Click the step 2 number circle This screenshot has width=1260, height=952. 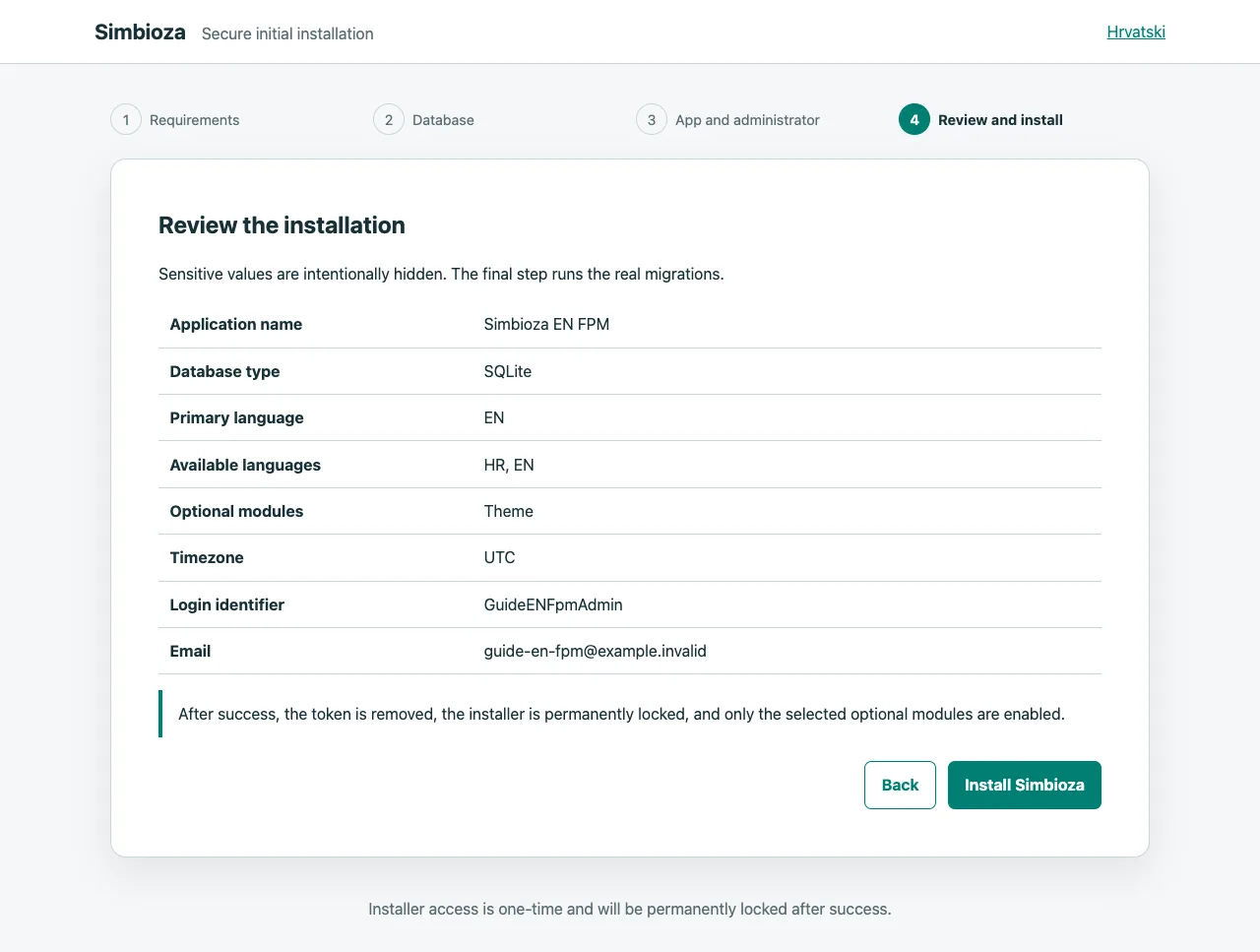pyautogui.click(x=389, y=119)
